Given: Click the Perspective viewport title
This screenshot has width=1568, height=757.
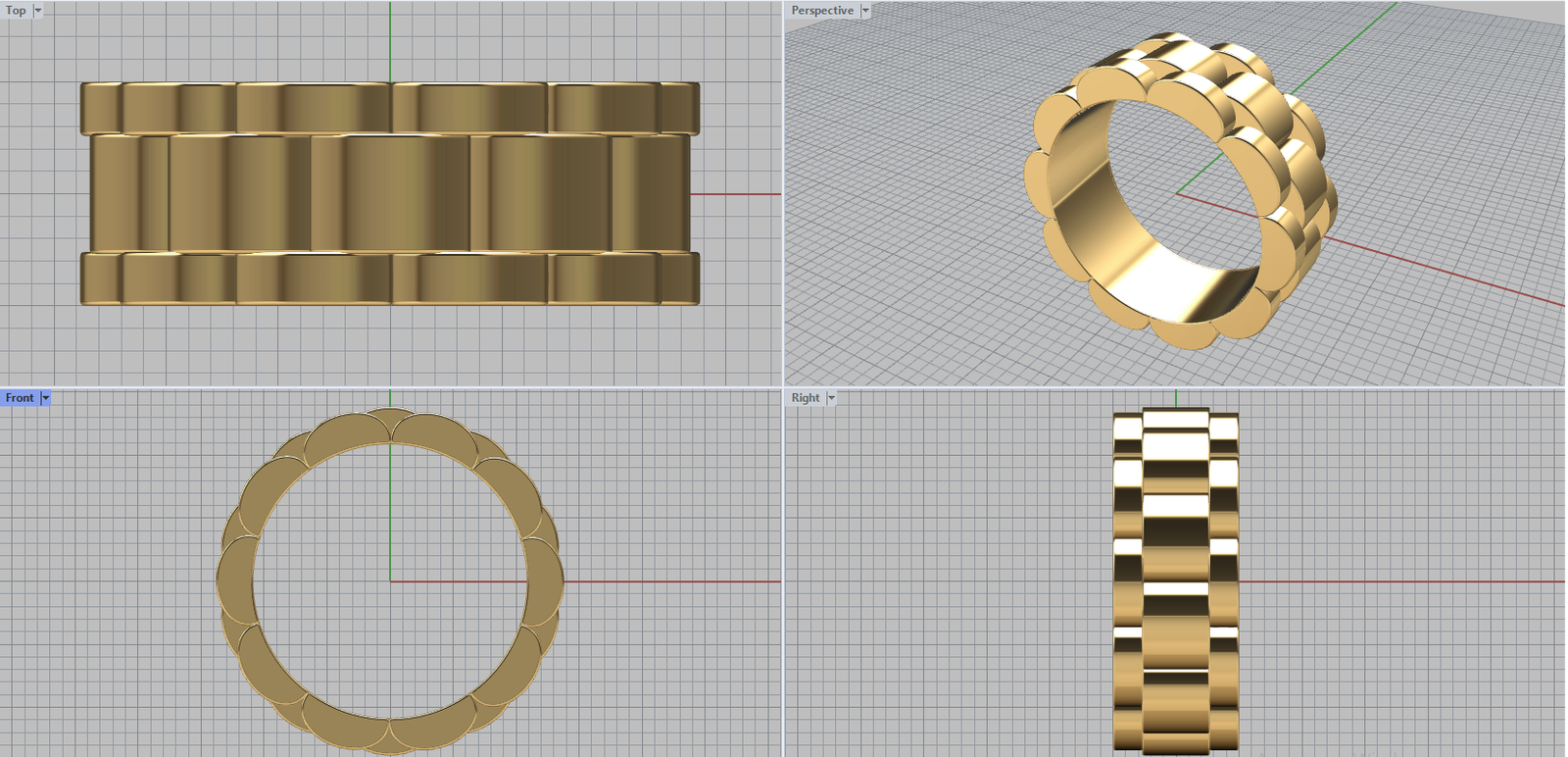Looking at the screenshot, I should 822,11.
